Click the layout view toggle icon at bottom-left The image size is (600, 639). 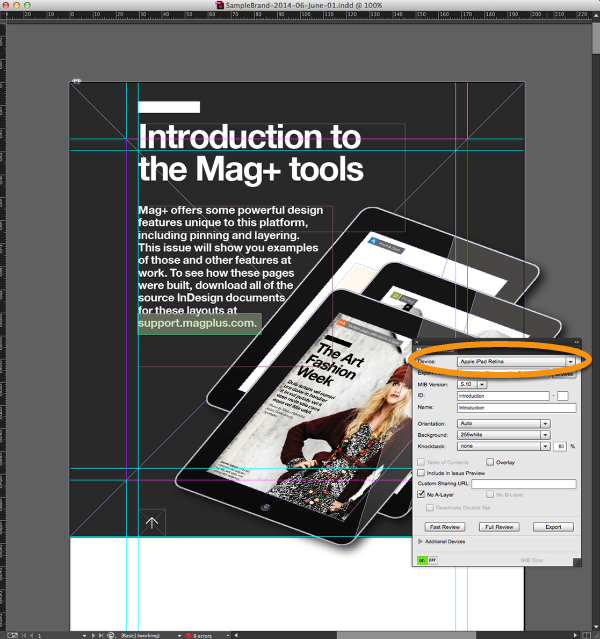point(12,635)
